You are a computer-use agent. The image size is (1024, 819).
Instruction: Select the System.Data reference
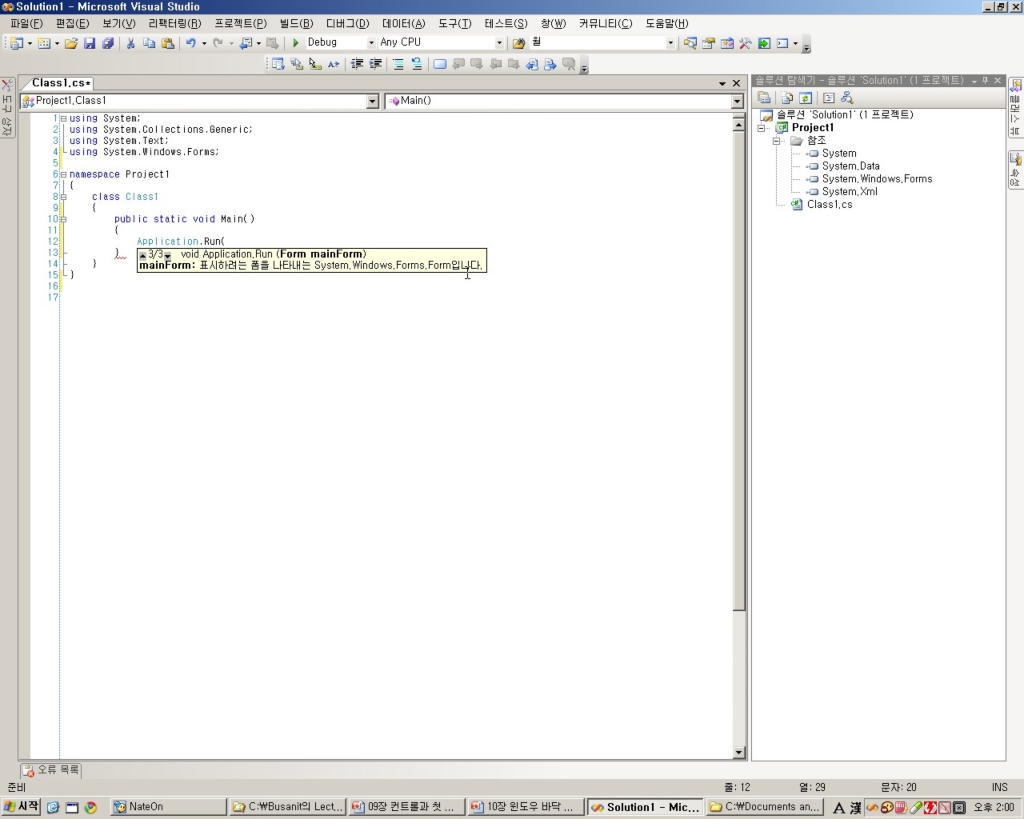coord(850,166)
